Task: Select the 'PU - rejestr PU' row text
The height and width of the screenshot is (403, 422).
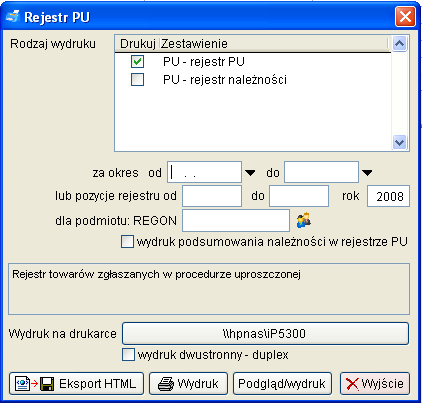Action: tap(204, 62)
